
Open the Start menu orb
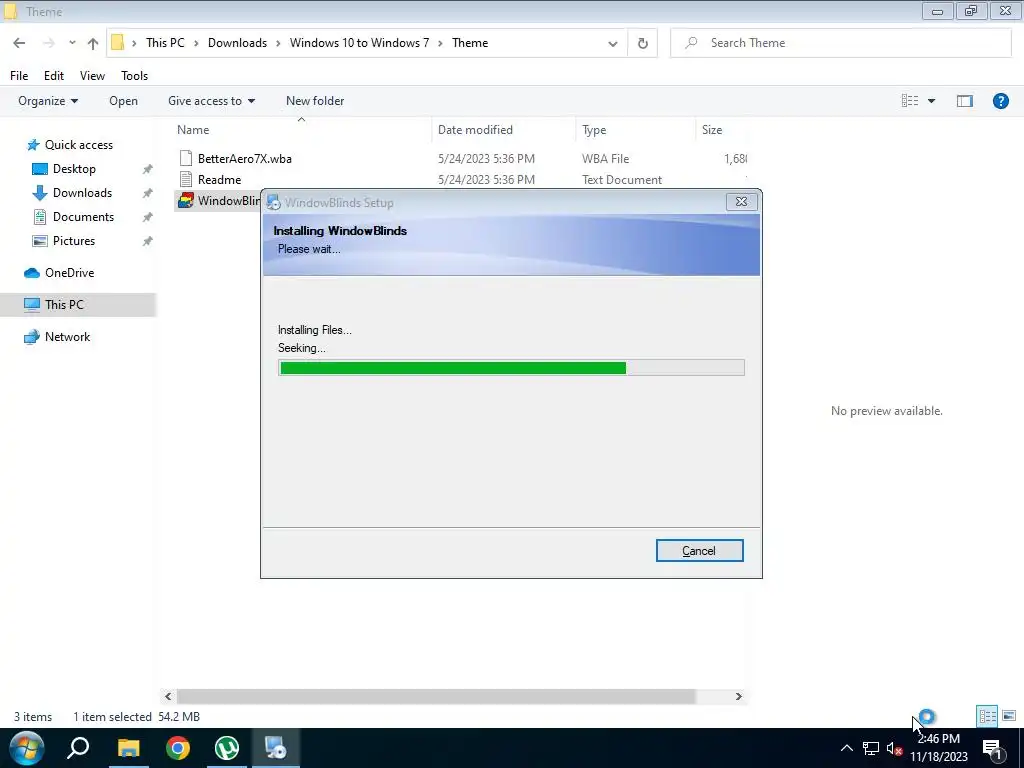click(27, 748)
